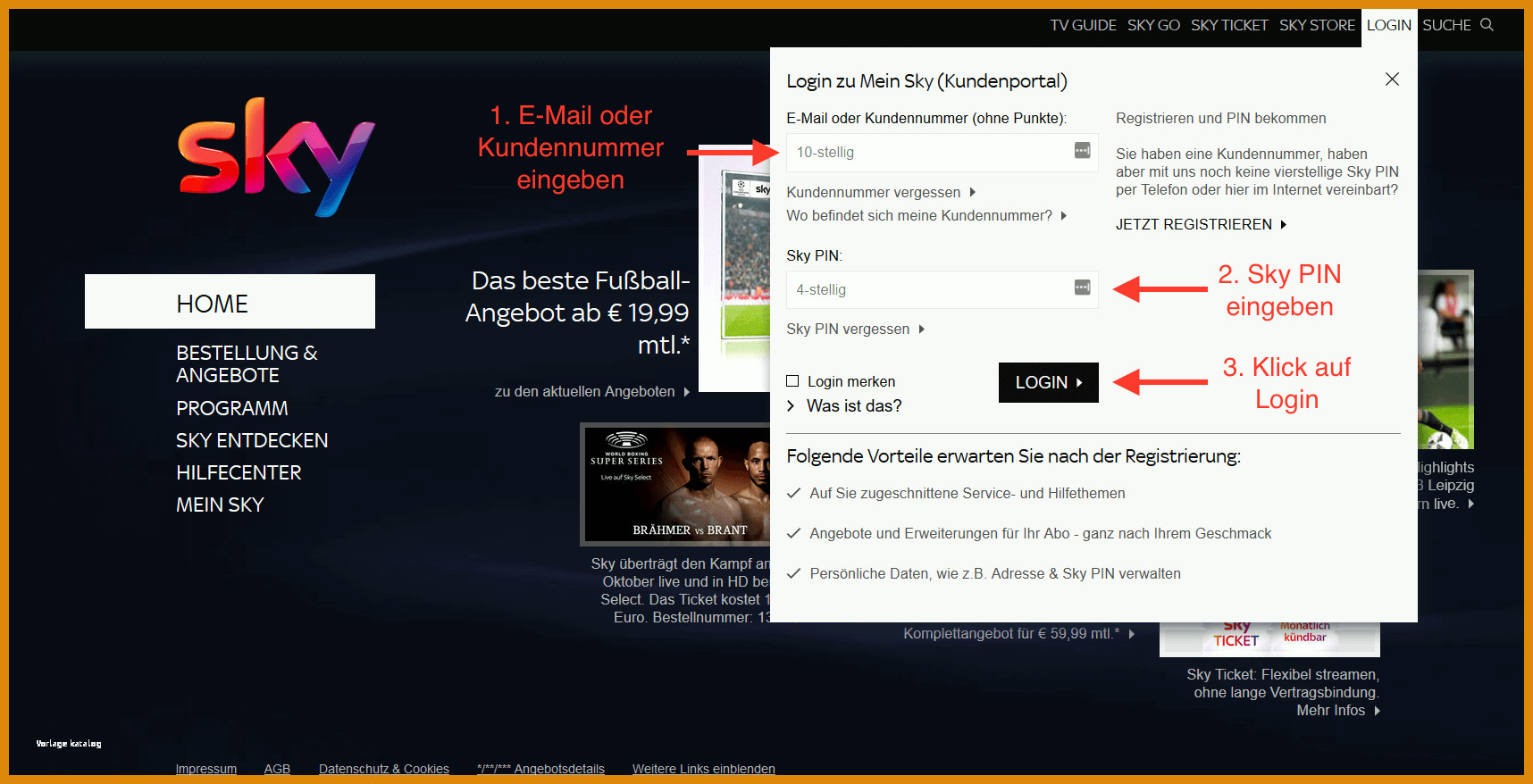Image resolution: width=1533 pixels, height=784 pixels.
Task: Click the Sky Ticket promo image
Action: coord(1269,638)
